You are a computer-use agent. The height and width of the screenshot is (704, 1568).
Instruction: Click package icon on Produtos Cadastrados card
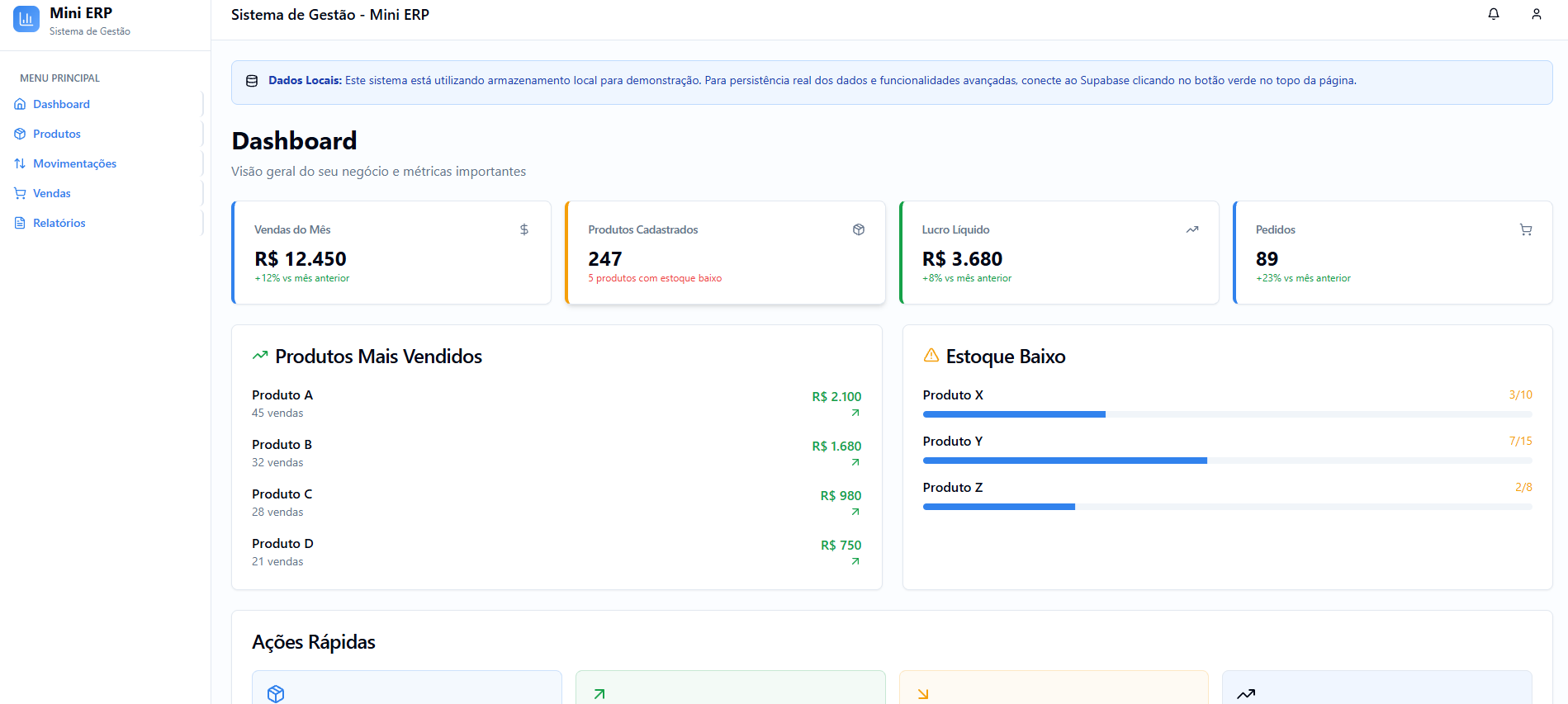(x=859, y=229)
